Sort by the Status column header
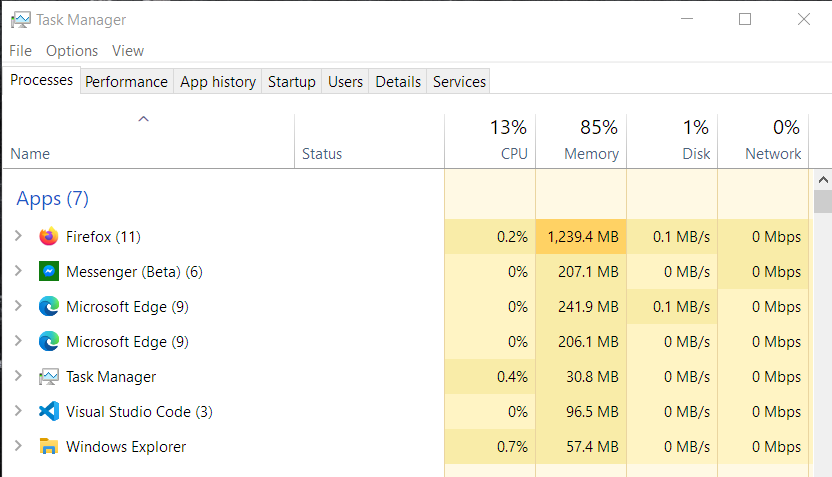Screen dimensions: 832x477 point(369,141)
